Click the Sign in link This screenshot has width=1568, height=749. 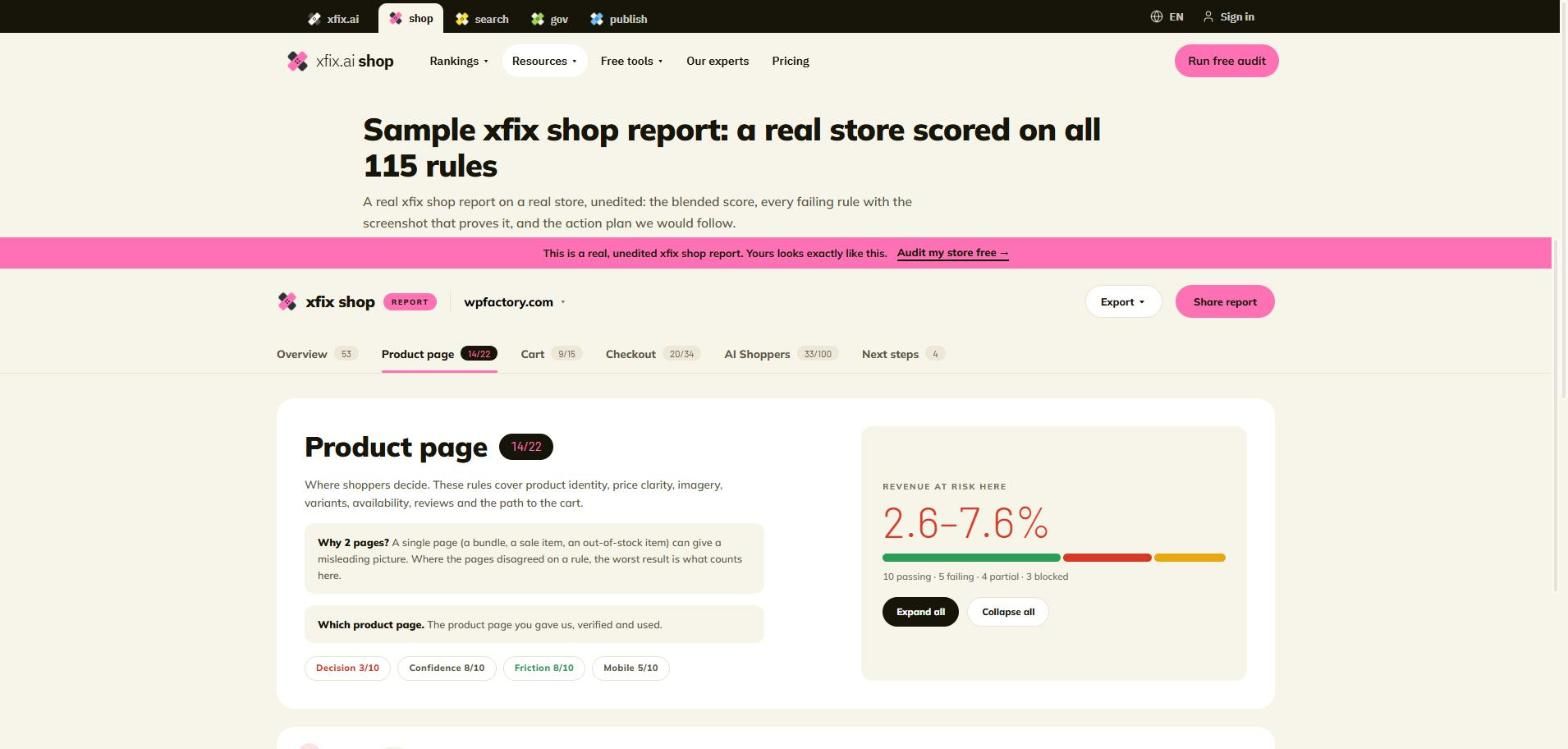1237,17
